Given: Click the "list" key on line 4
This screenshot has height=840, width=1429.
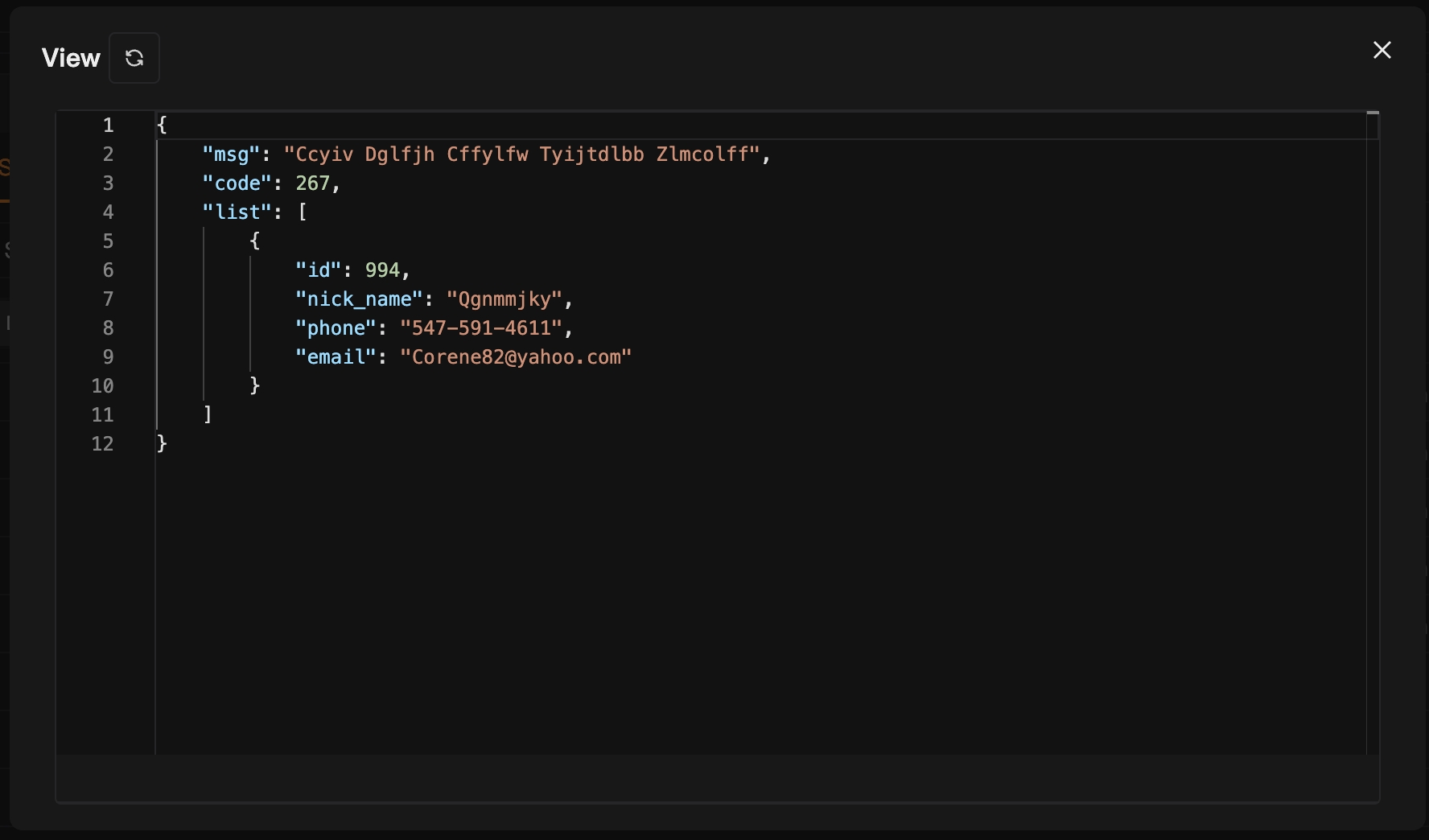Looking at the screenshot, I should 237,212.
